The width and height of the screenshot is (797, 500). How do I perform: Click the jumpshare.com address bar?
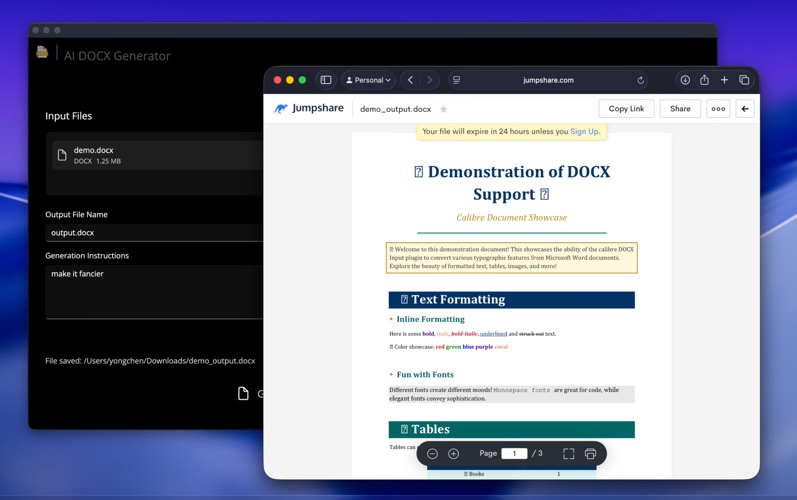click(548, 80)
